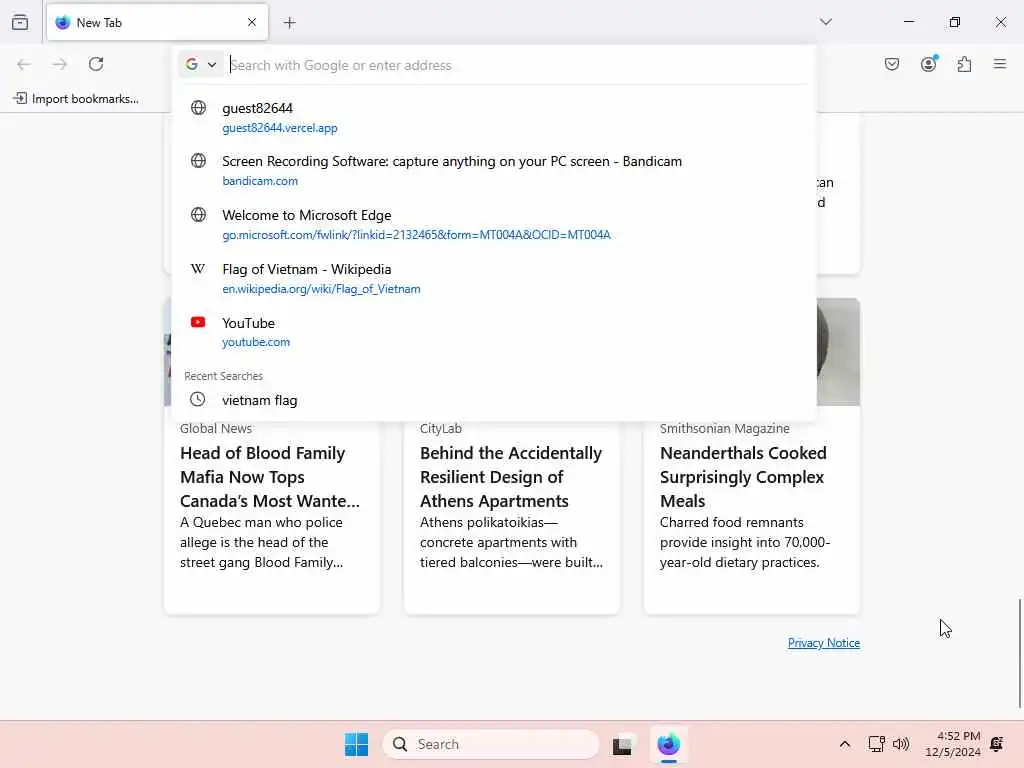Click the taskbar Search box
This screenshot has width=1024, height=768.
tap(490, 744)
